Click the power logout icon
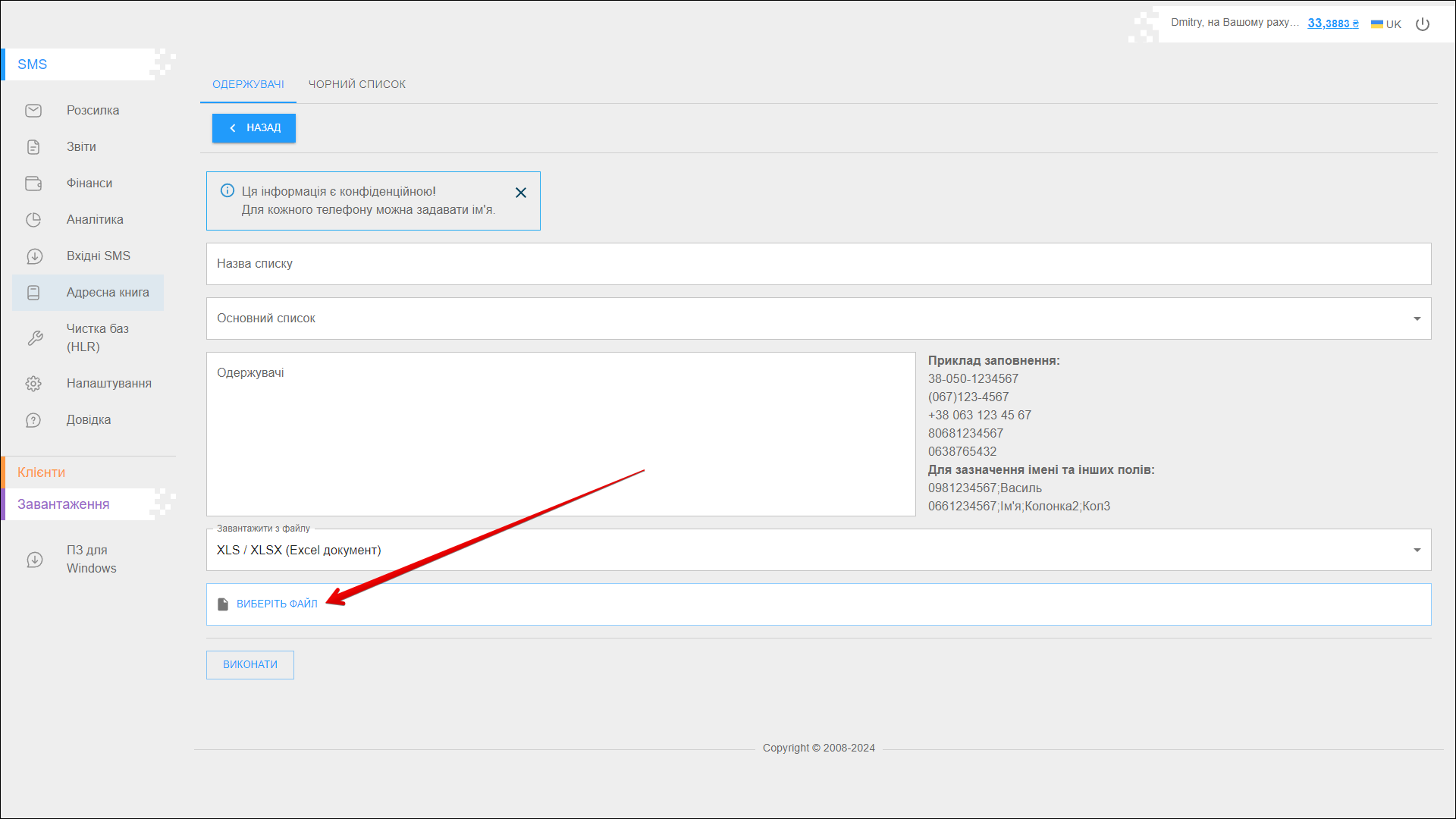This screenshot has height=819, width=1456. [1423, 24]
